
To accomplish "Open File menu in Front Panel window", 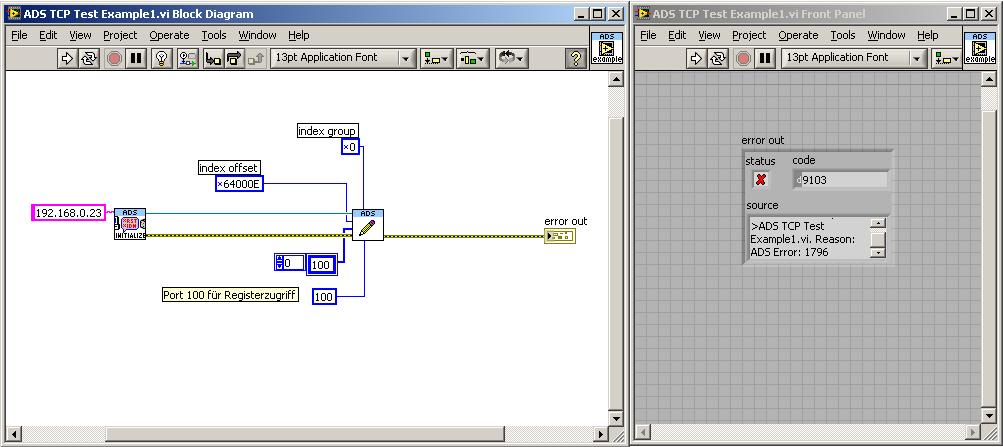I will click(x=648, y=35).
